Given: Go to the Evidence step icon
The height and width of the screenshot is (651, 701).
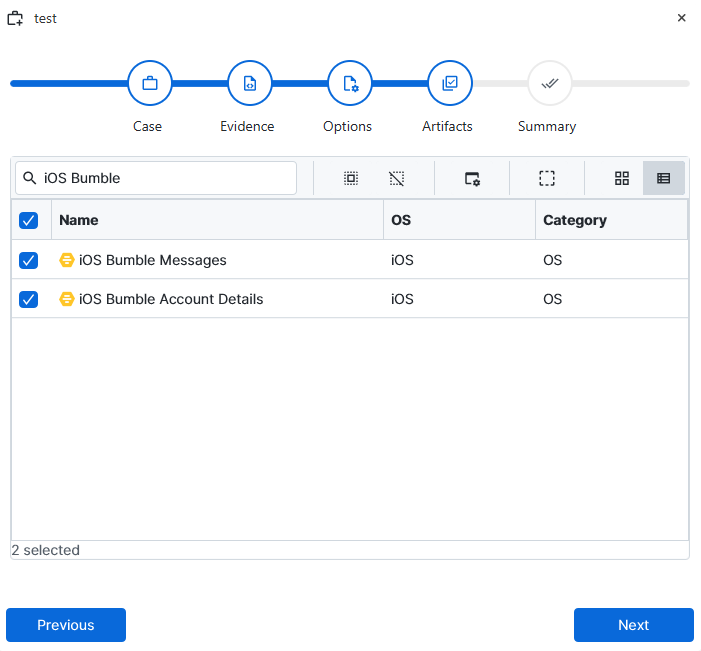Looking at the screenshot, I should 250,84.
